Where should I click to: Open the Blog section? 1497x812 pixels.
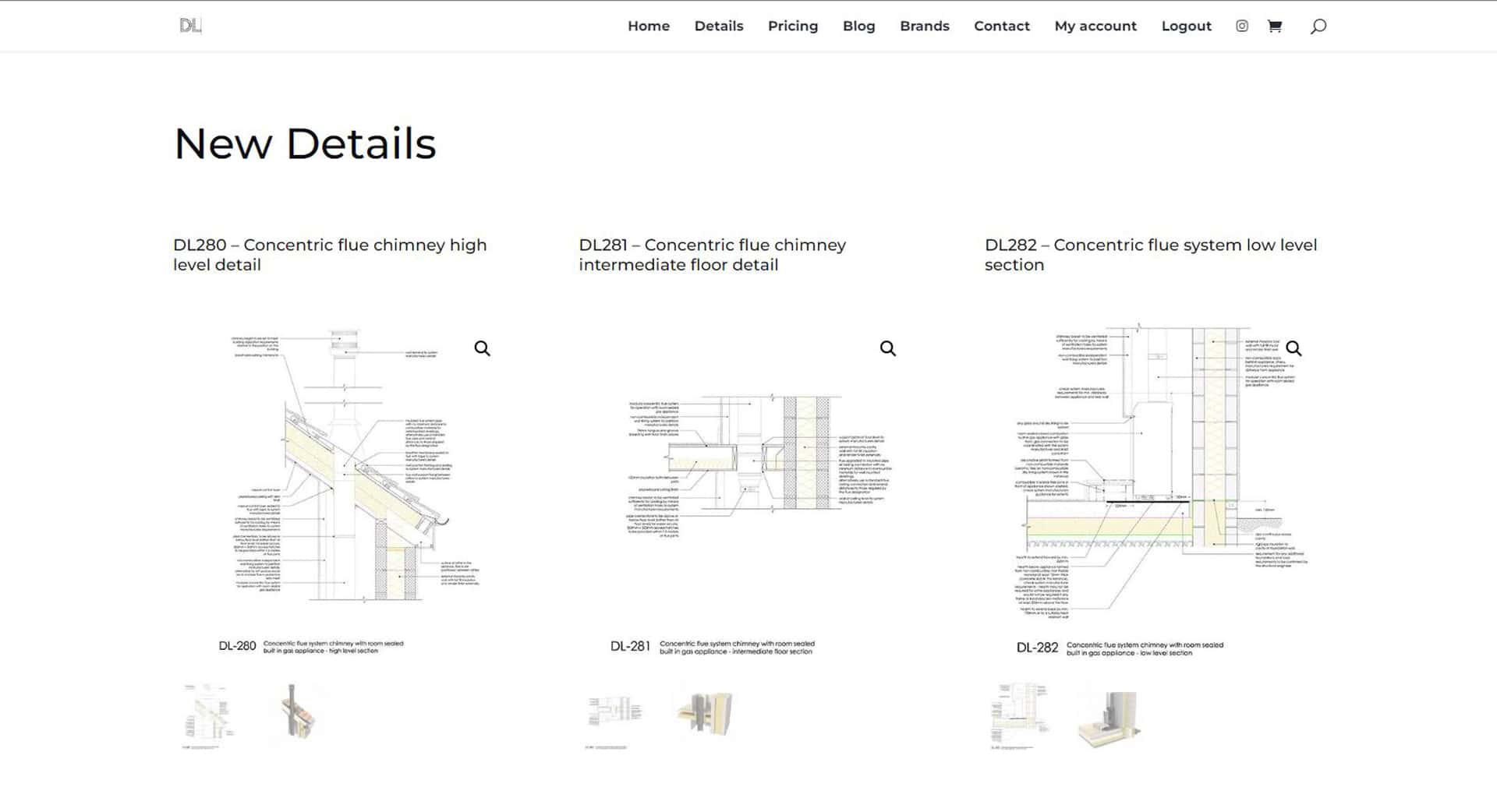pyautogui.click(x=858, y=26)
